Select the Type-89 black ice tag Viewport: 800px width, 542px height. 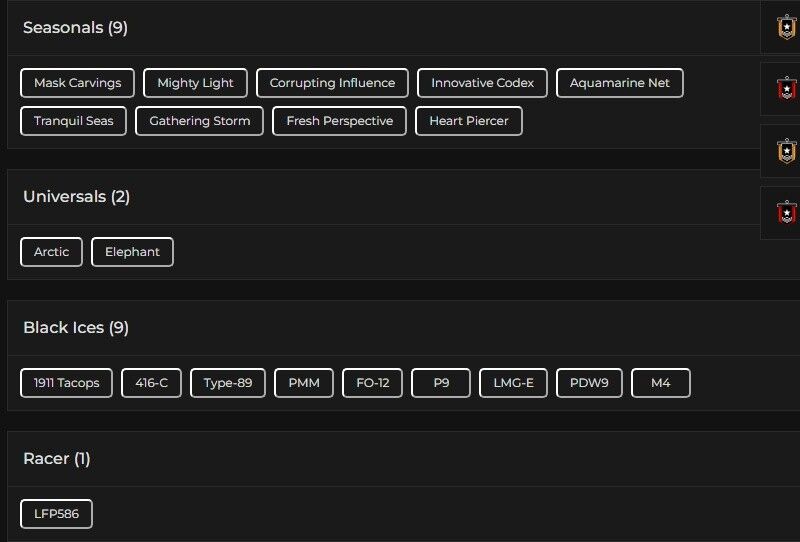(x=228, y=383)
